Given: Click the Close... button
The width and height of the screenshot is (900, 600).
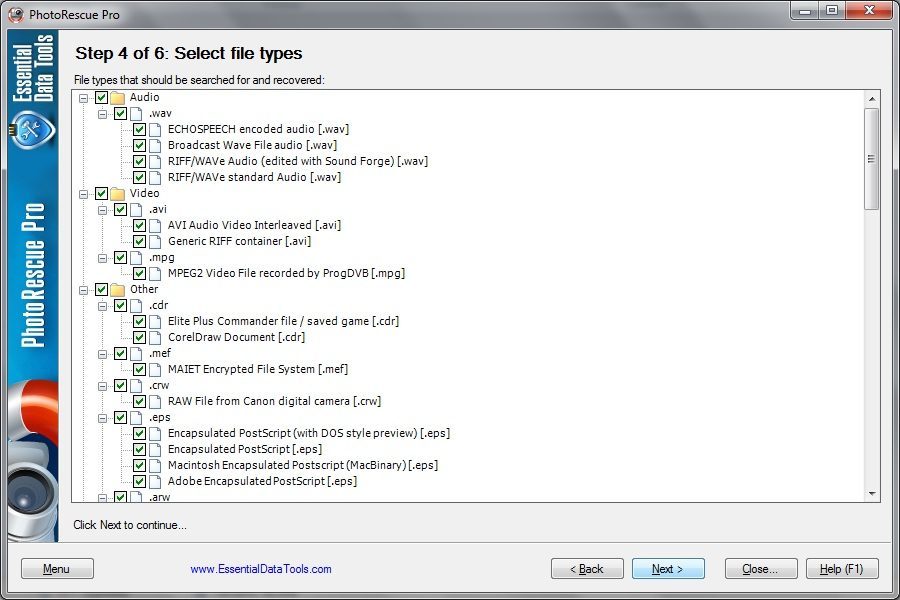Looking at the screenshot, I should [761, 569].
